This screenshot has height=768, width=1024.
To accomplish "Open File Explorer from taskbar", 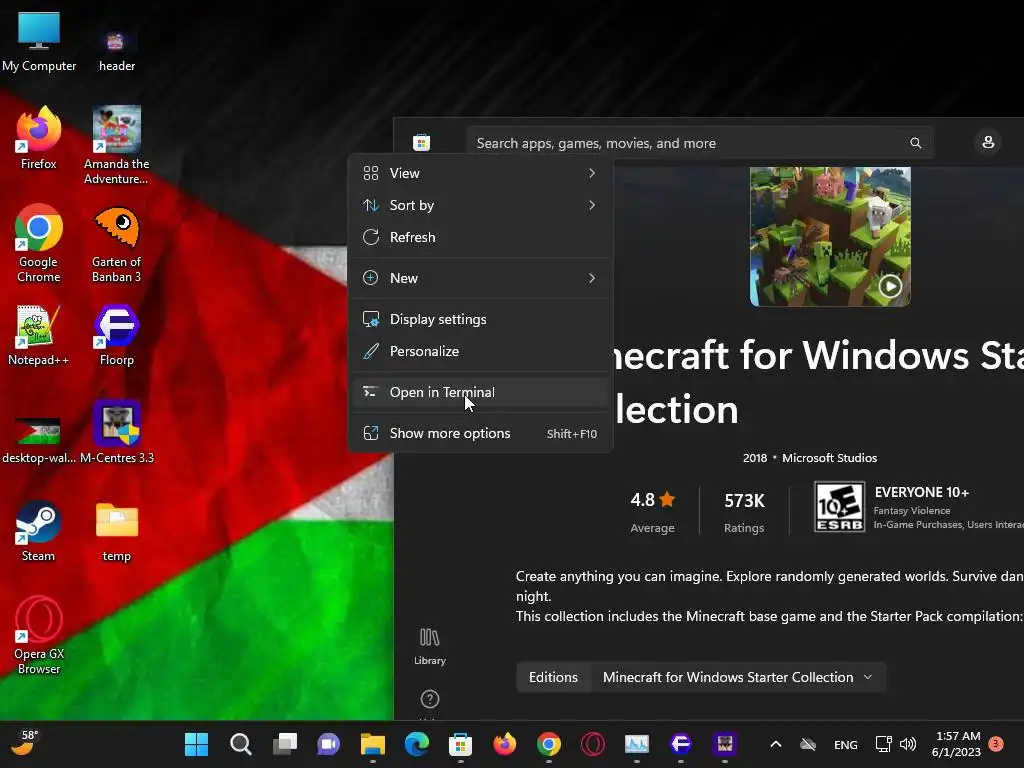I will click(x=373, y=744).
